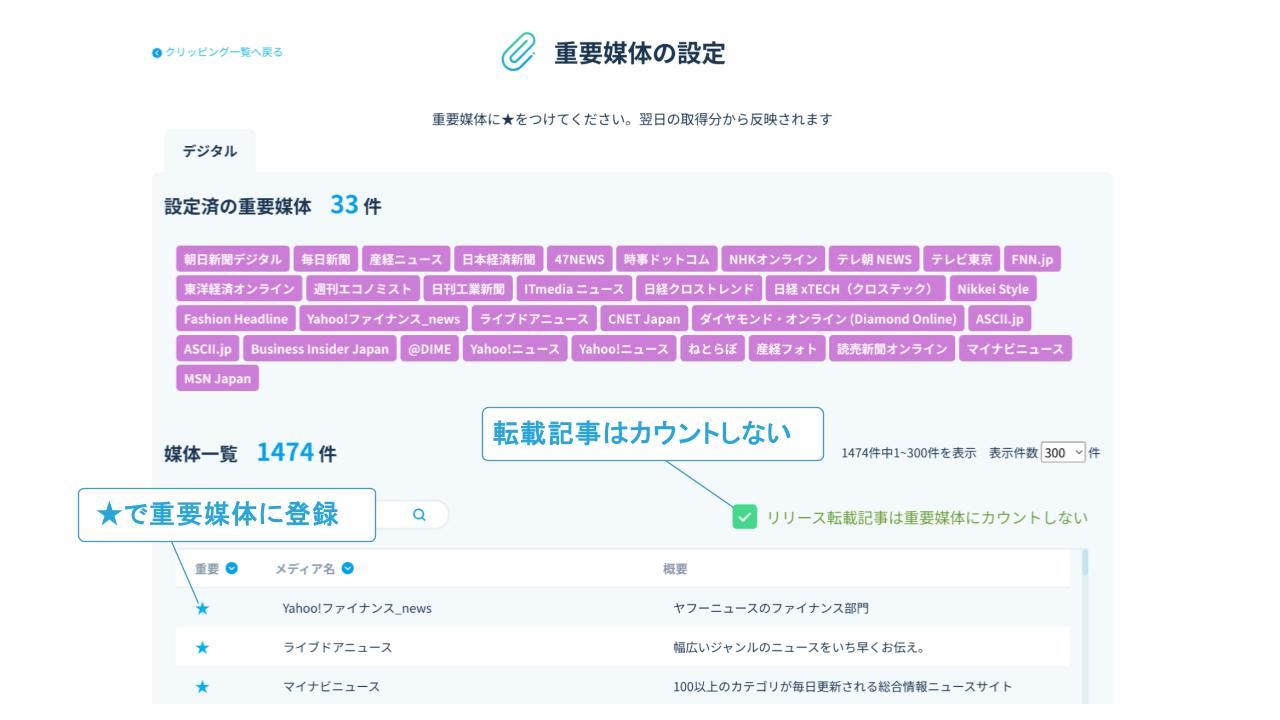
Task: Click the back arrow icon before クリッピング一覧へ戻る
Action: 157,53
